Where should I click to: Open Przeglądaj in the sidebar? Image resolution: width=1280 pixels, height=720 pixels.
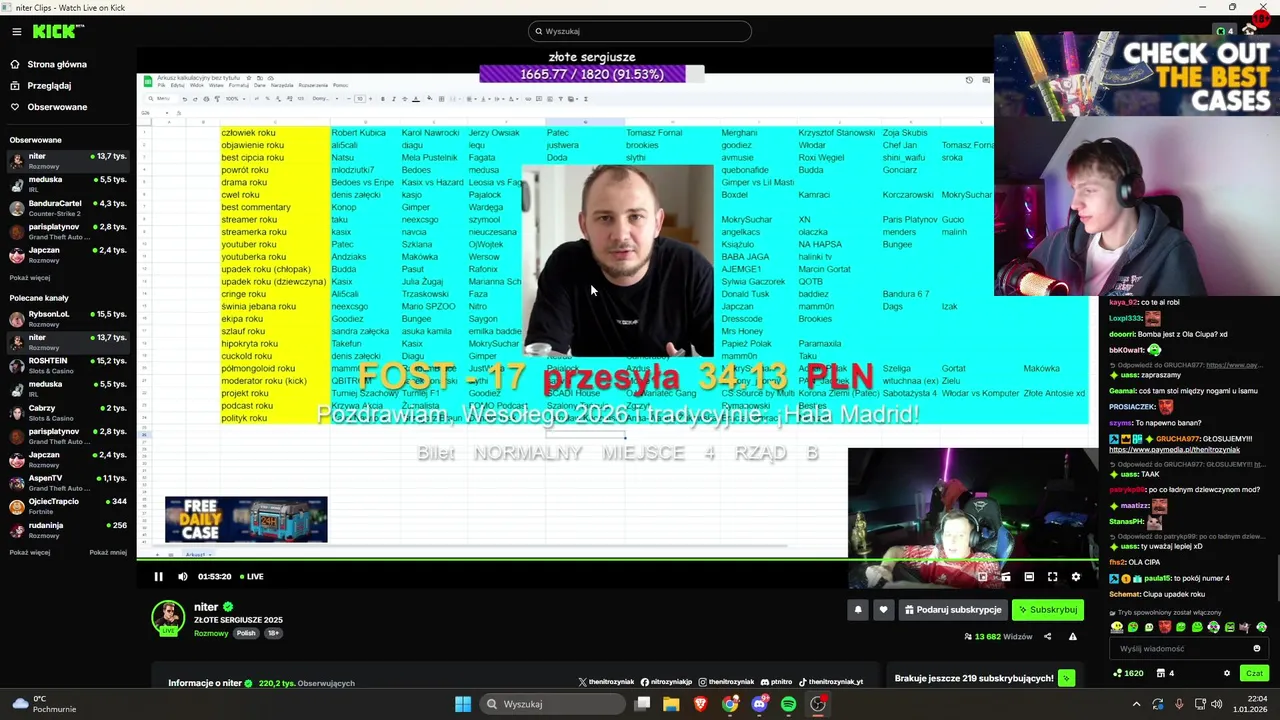pyautogui.click(x=49, y=86)
